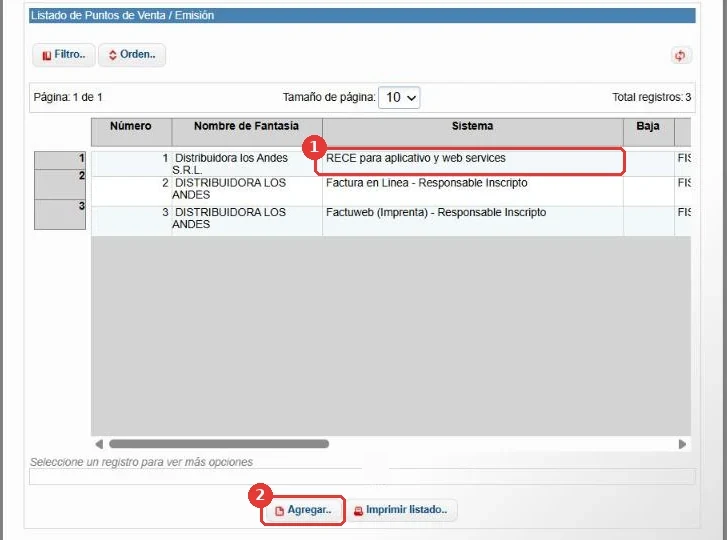This screenshot has height=540, width=727.
Task: Click the up-down arrows icon on Orden
Action: [113, 55]
